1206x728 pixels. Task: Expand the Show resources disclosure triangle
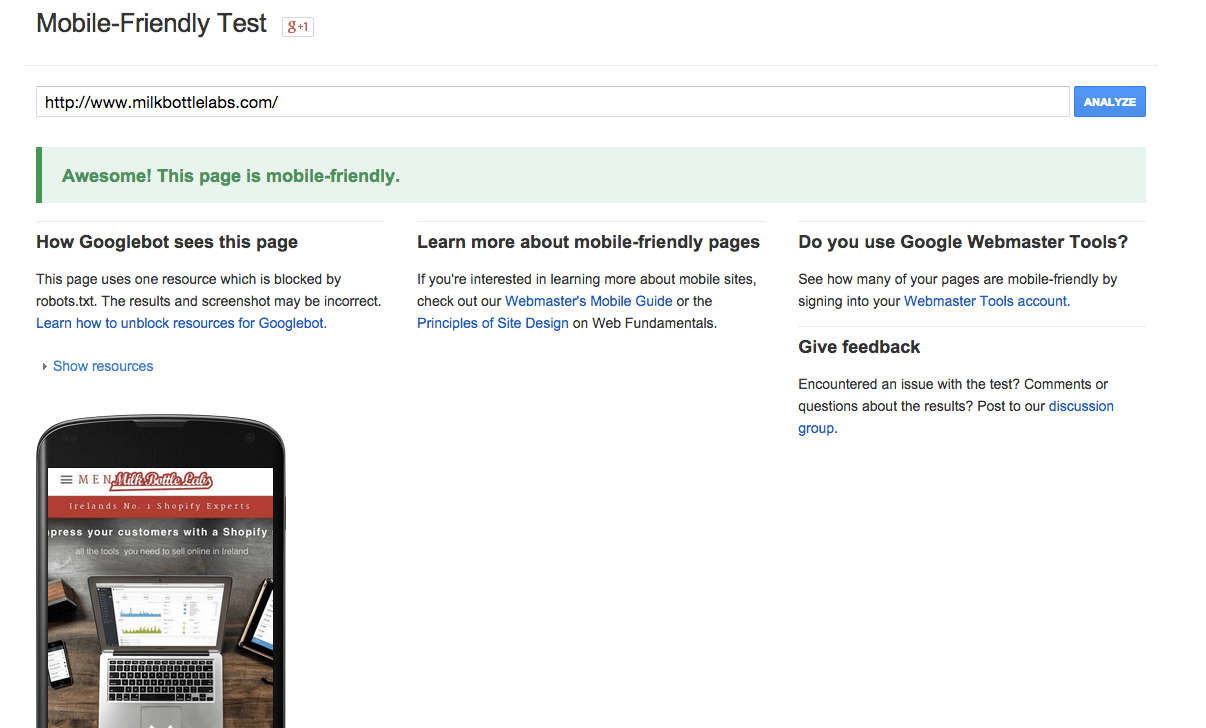click(x=45, y=367)
